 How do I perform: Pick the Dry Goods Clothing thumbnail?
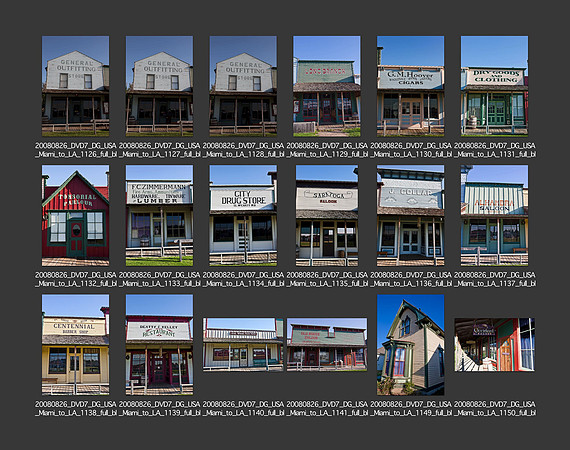click(494, 86)
